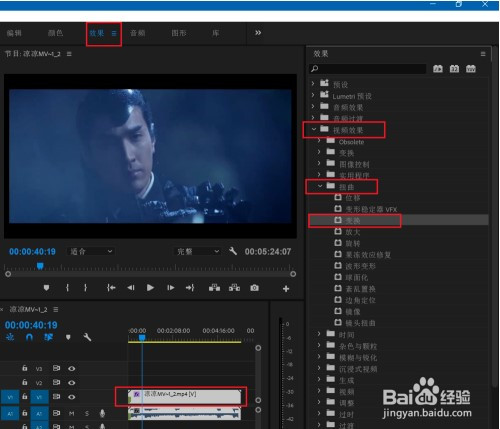Toggle Linked Selection icon in timeline

point(49,337)
